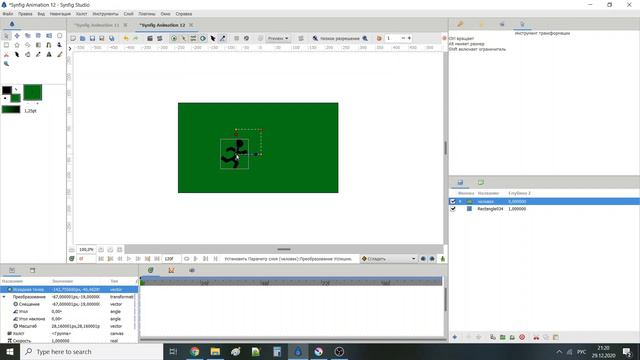
Task: Select the Polygon tool
Action: point(27,45)
